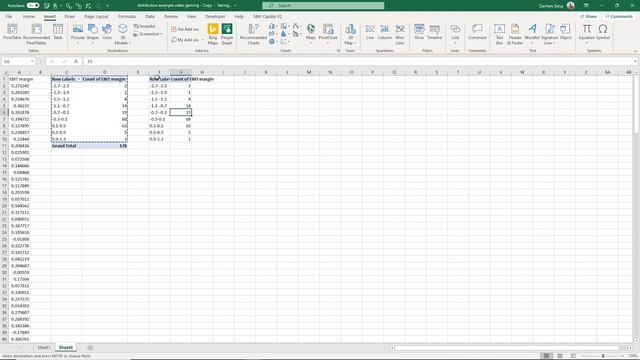Adjust the zoom slider
640x360 pixels.
click(603, 356)
